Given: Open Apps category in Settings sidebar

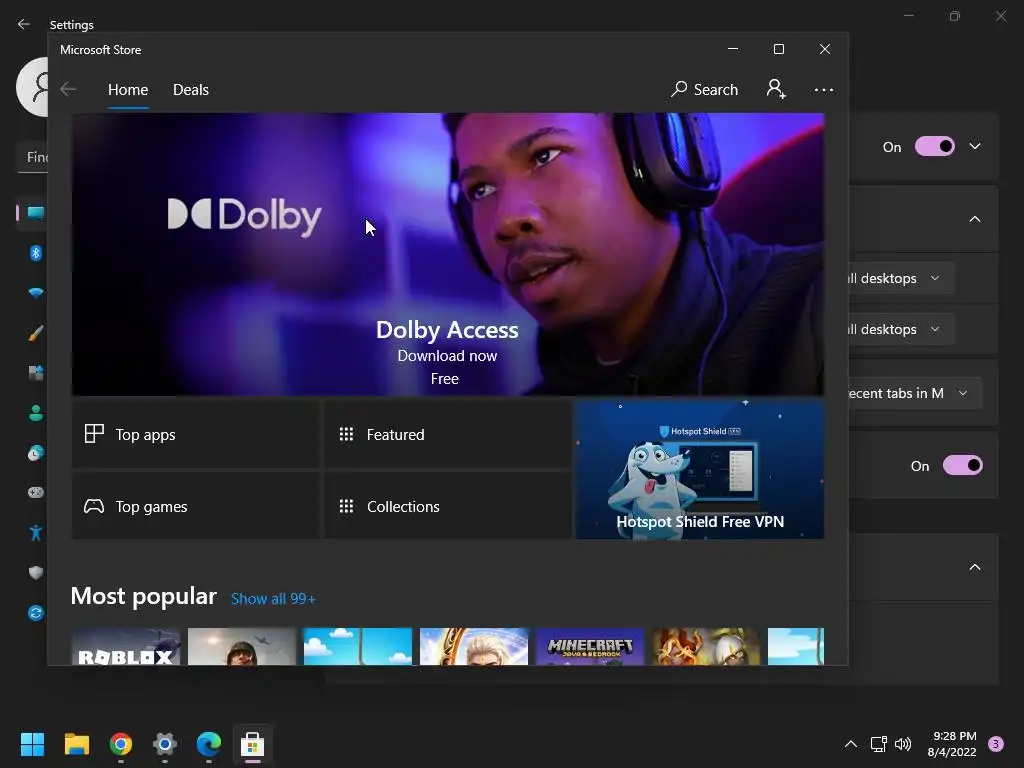Looking at the screenshot, I should tap(36, 373).
